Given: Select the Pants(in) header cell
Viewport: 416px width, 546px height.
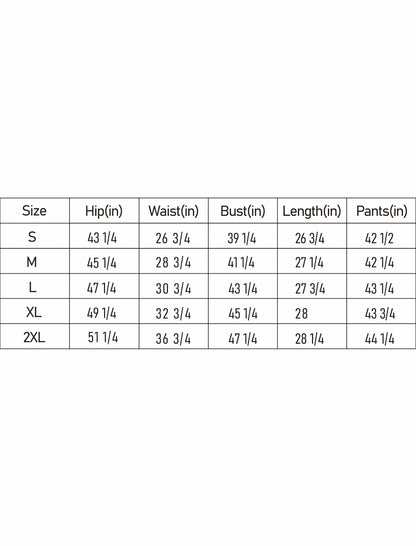Looking at the screenshot, I should coord(382,211).
